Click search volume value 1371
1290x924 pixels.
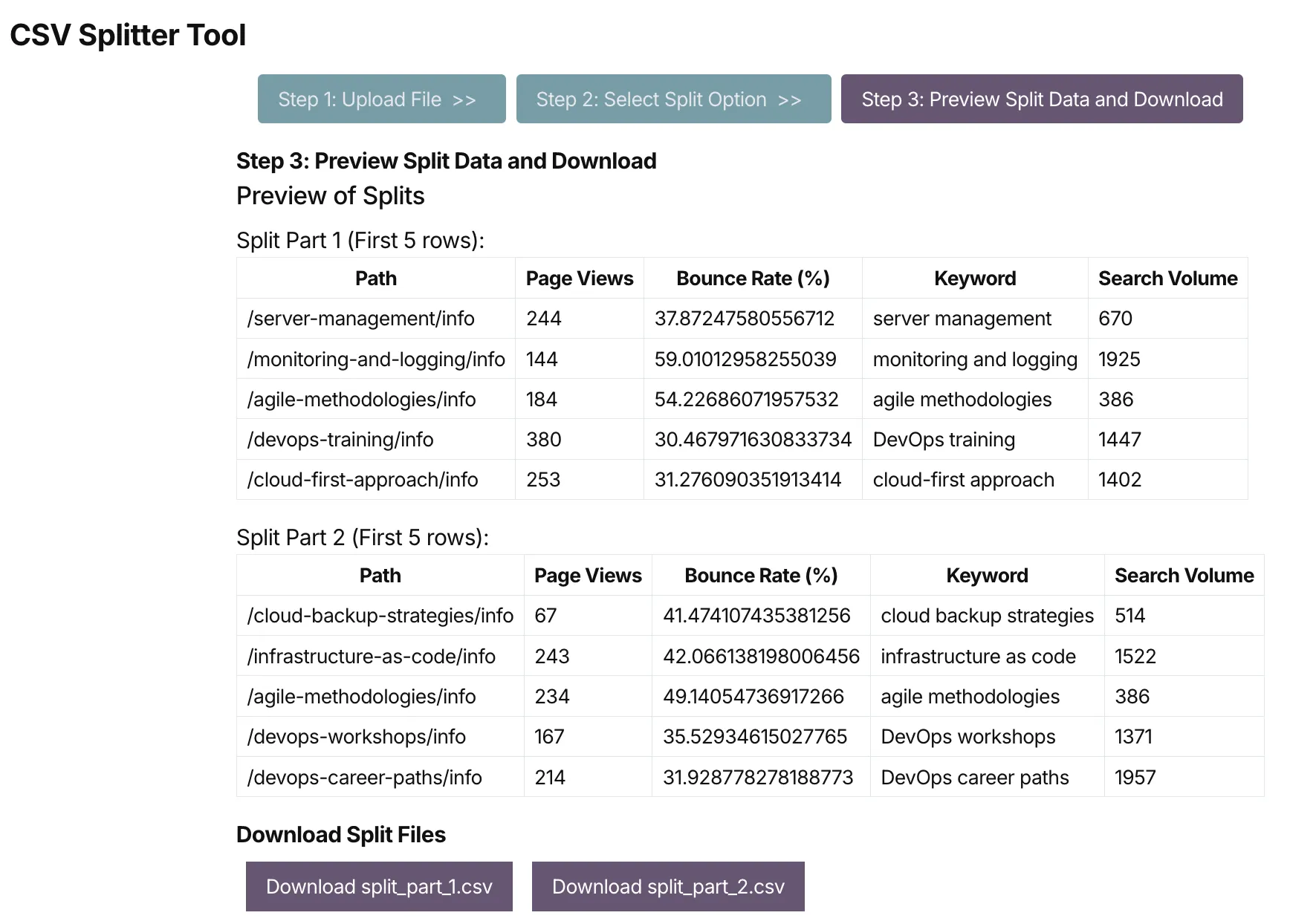click(1184, 737)
